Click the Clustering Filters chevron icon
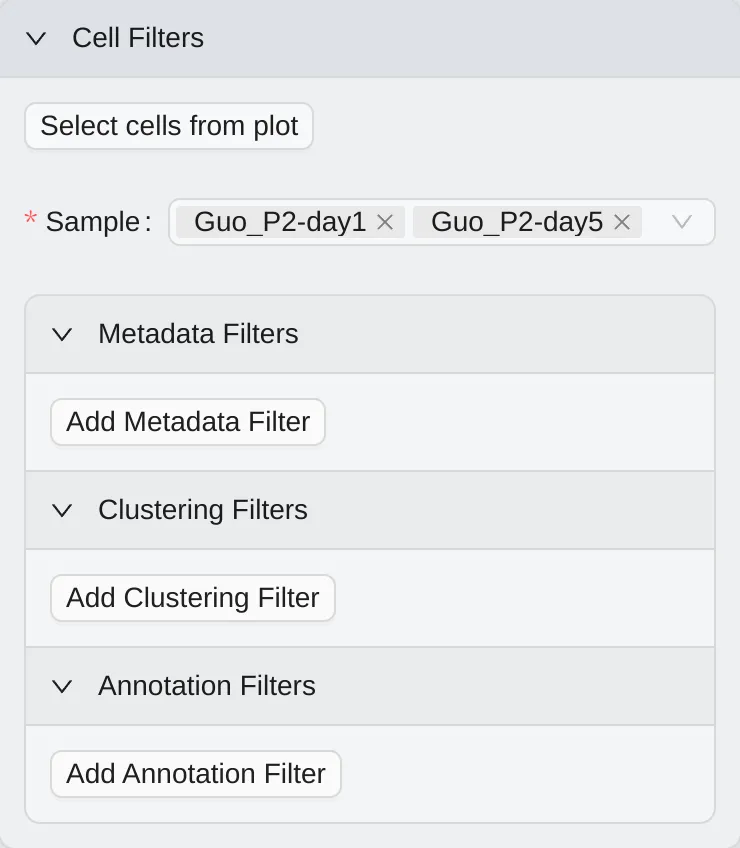 [x=62, y=510]
